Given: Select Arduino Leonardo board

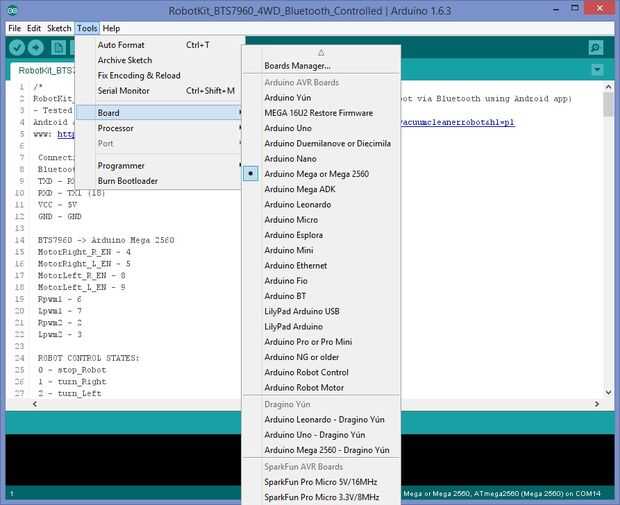Looking at the screenshot, I should [321, 204].
